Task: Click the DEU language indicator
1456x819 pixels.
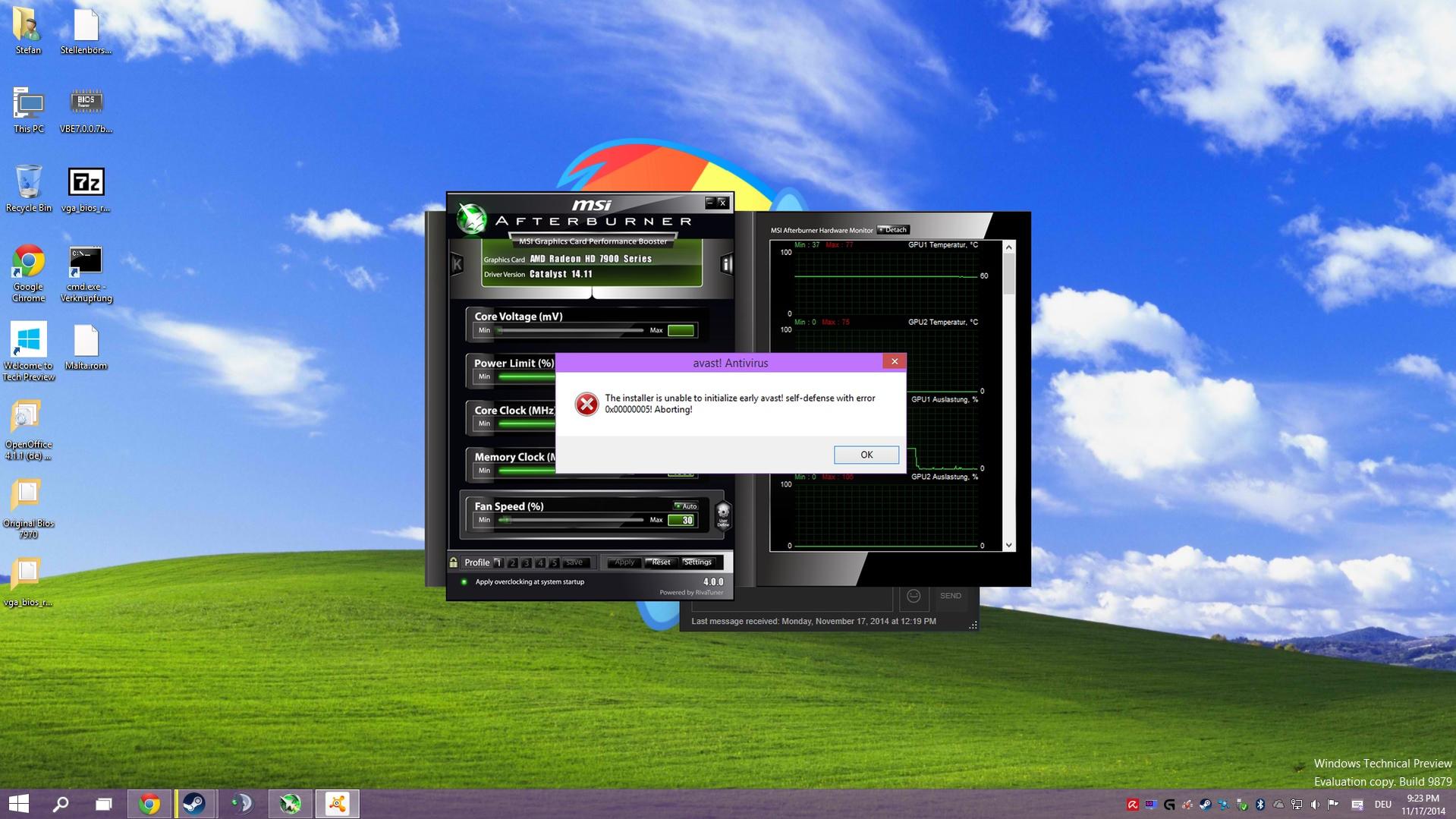Action: pyautogui.click(x=1382, y=805)
